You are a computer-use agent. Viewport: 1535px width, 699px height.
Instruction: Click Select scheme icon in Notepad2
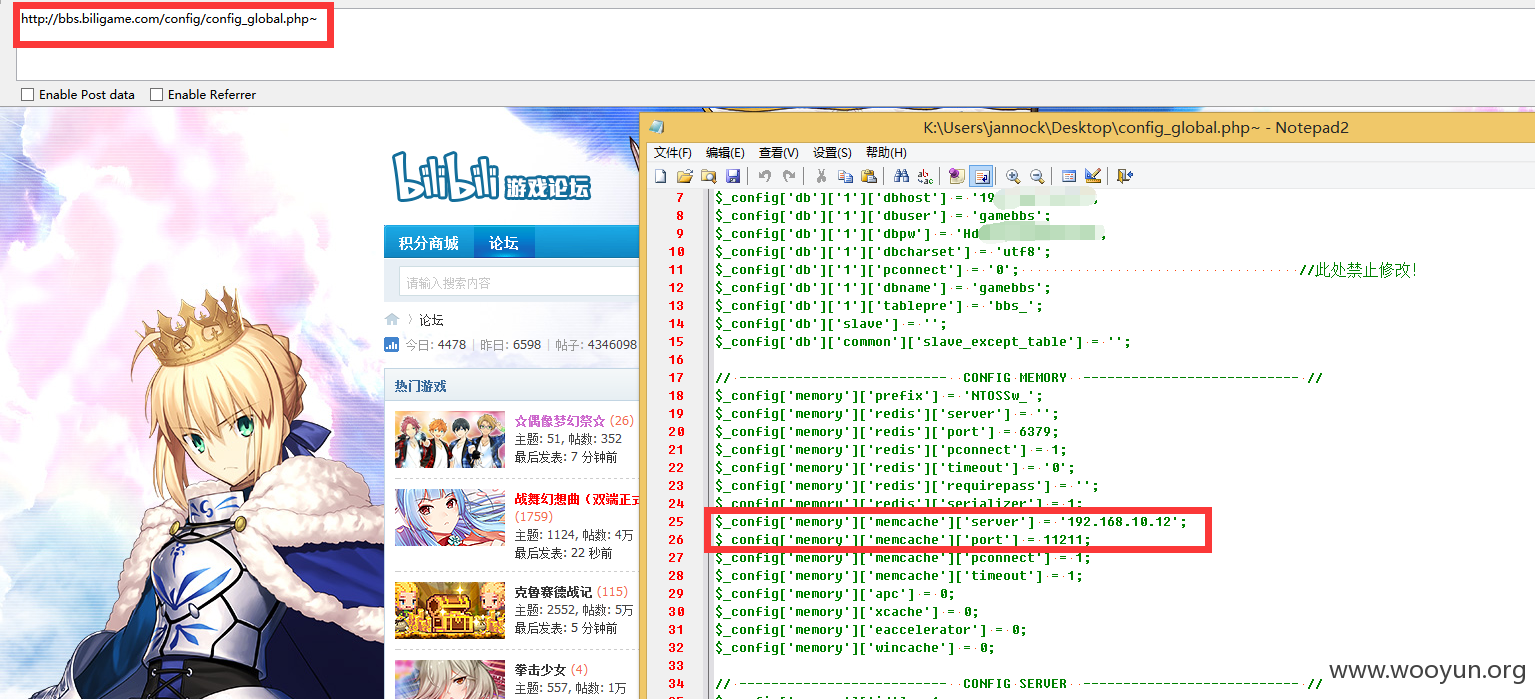1069,176
